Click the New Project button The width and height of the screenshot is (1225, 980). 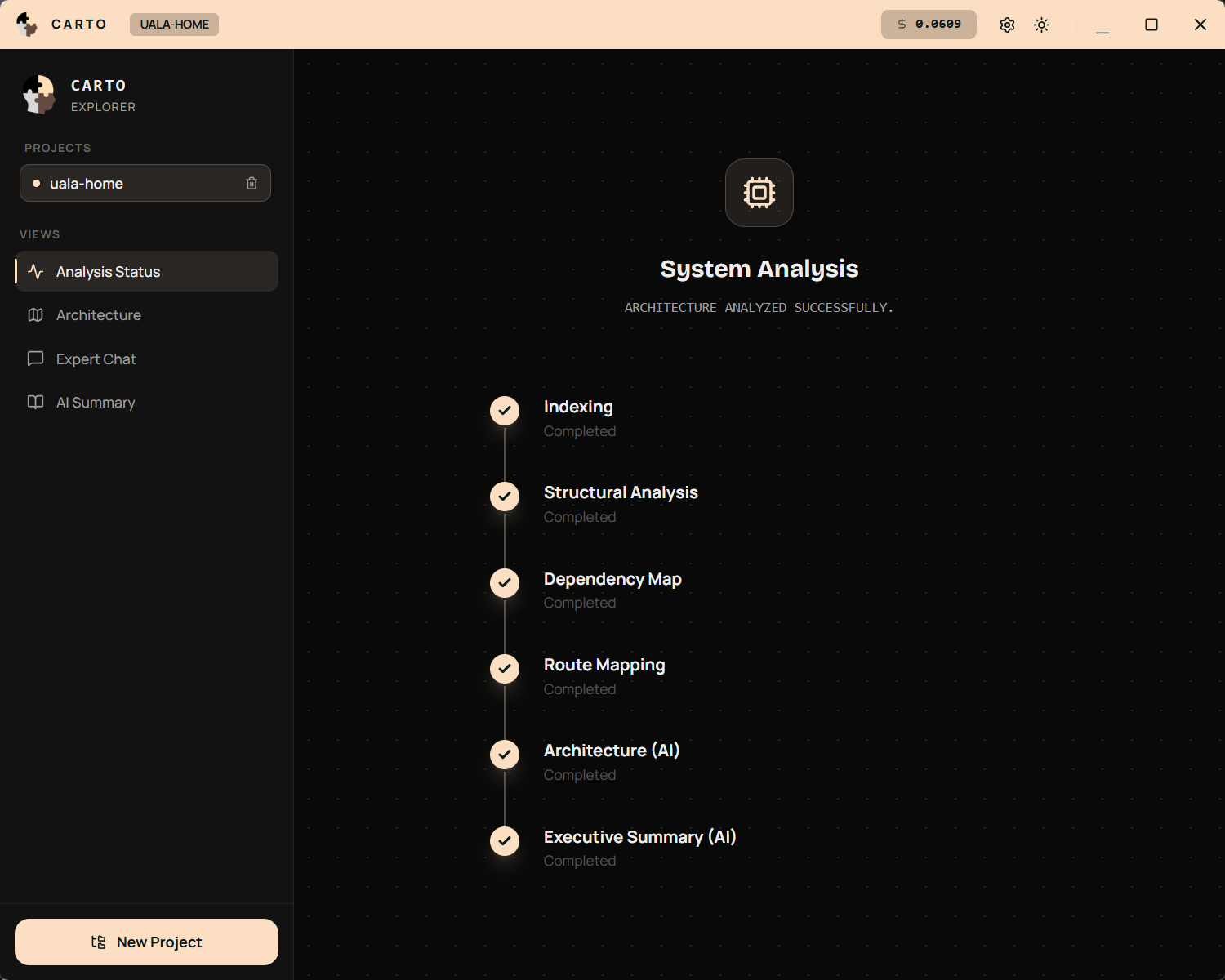[x=146, y=942]
